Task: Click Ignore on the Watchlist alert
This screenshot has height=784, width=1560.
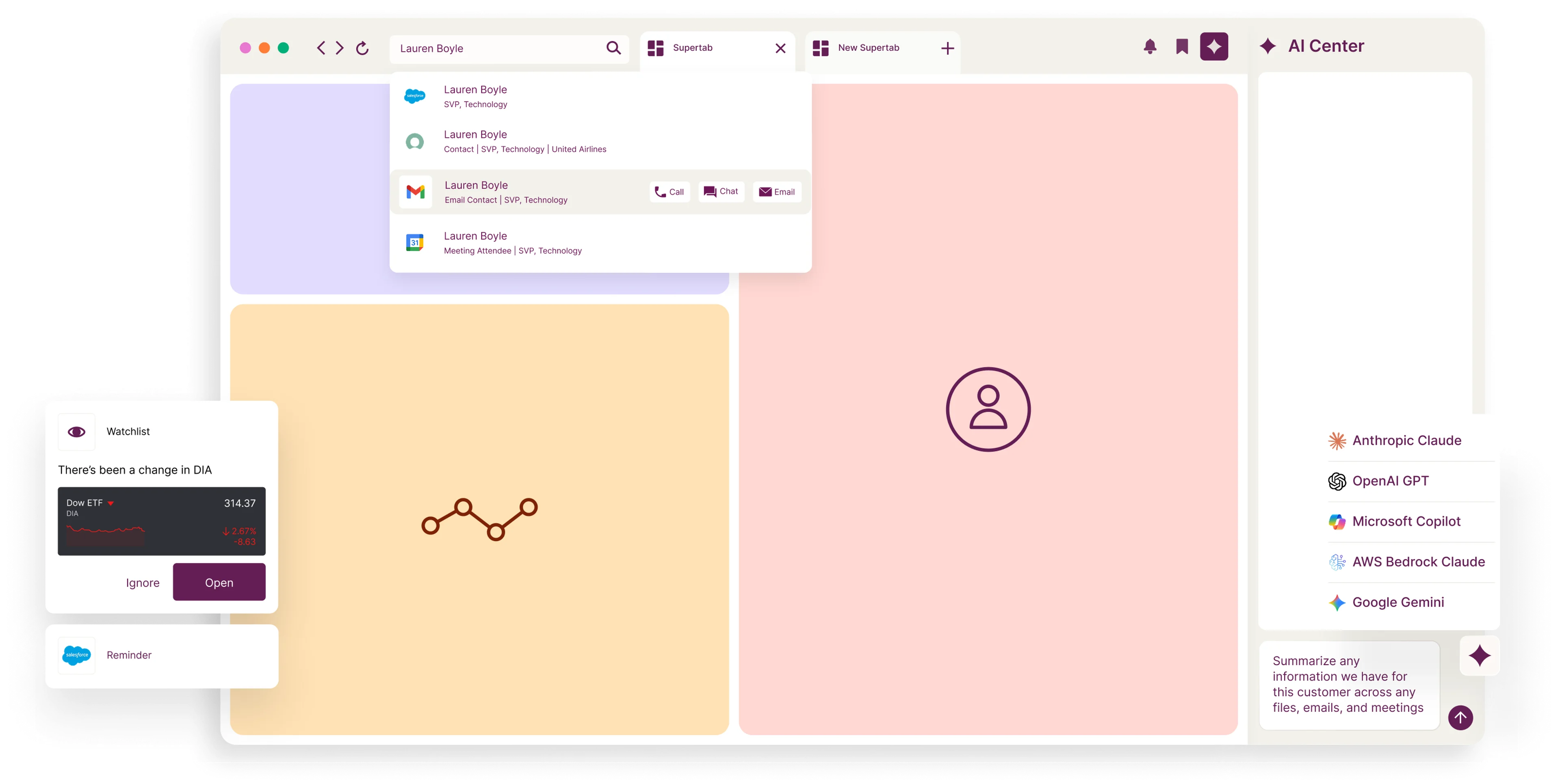Action: tap(142, 582)
